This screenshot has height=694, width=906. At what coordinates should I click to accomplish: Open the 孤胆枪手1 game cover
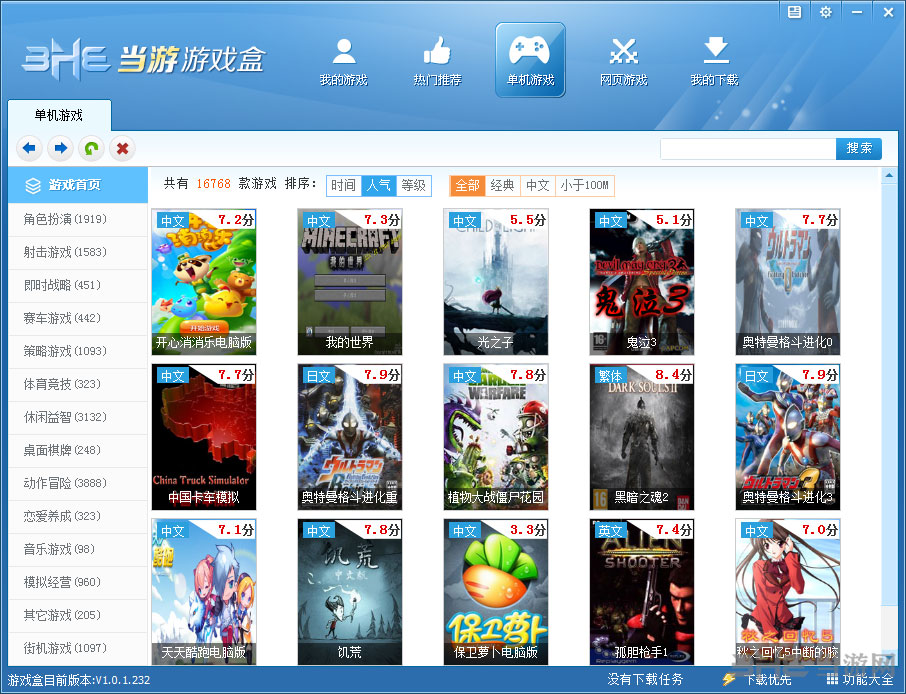tap(642, 592)
